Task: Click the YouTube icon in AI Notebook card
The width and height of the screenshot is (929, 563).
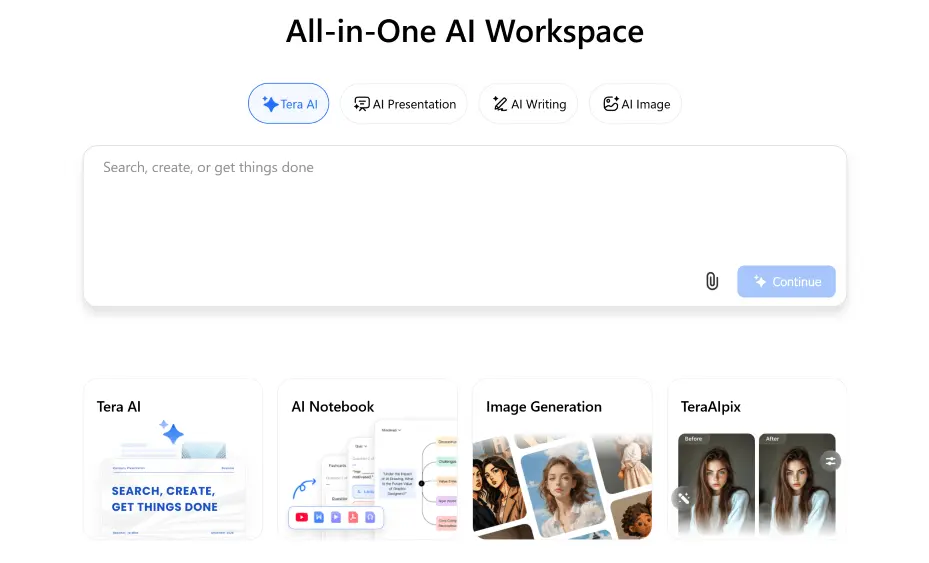Action: tap(301, 517)
